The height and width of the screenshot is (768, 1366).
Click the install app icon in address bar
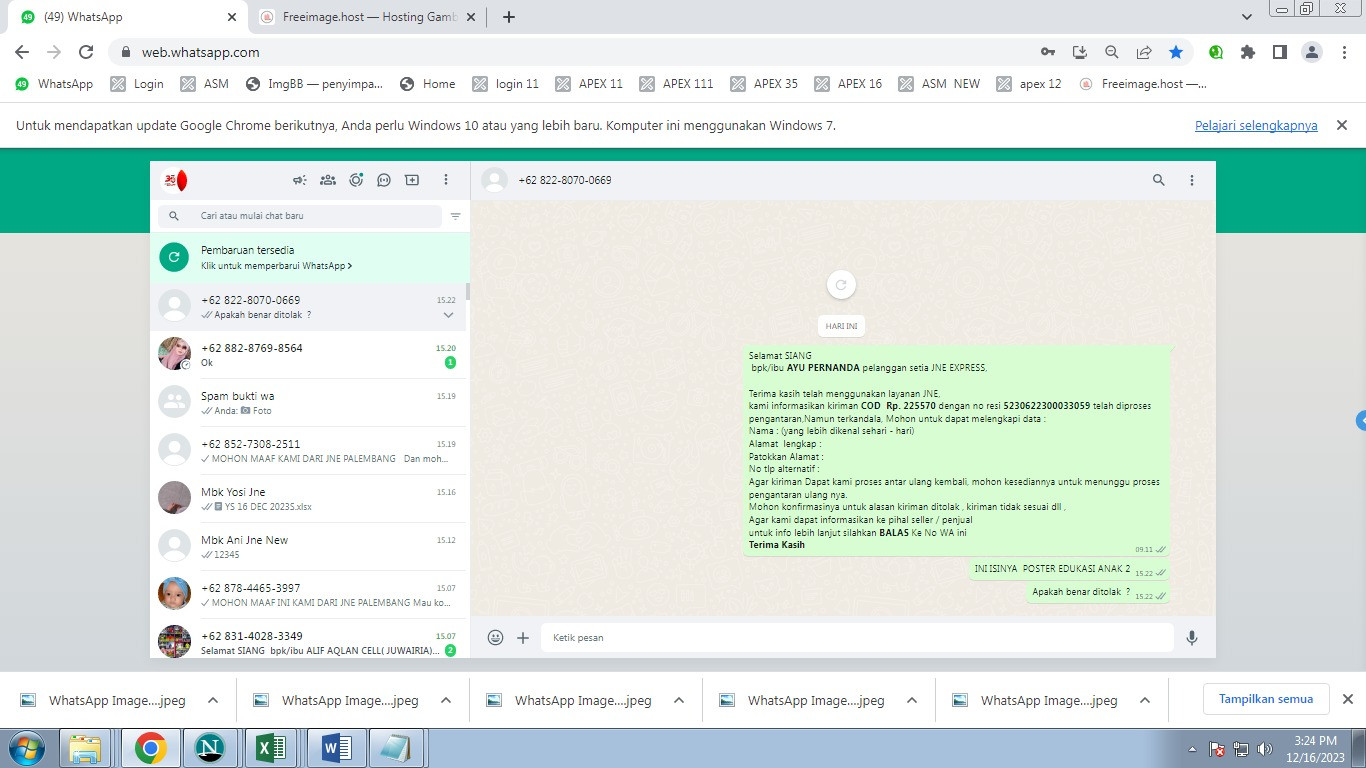click(x=1080, y=52)
